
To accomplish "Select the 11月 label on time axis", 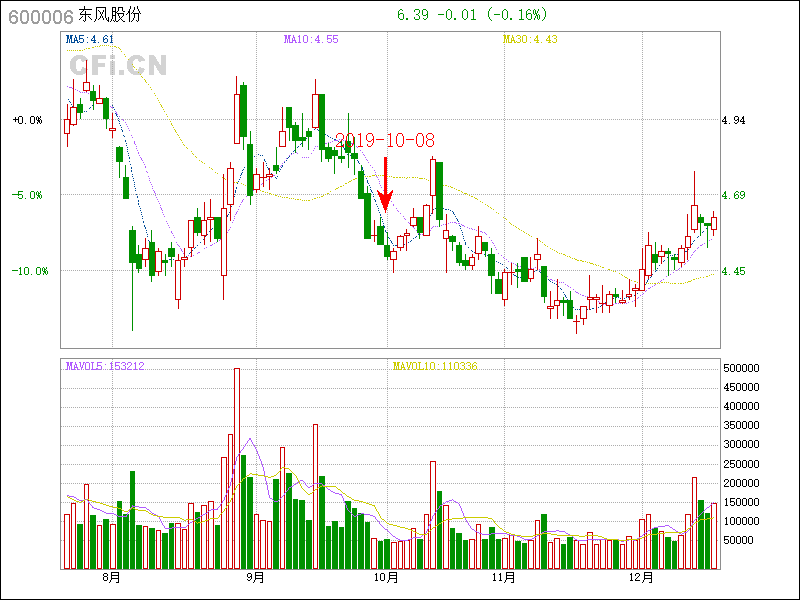I will pos(504,577).
